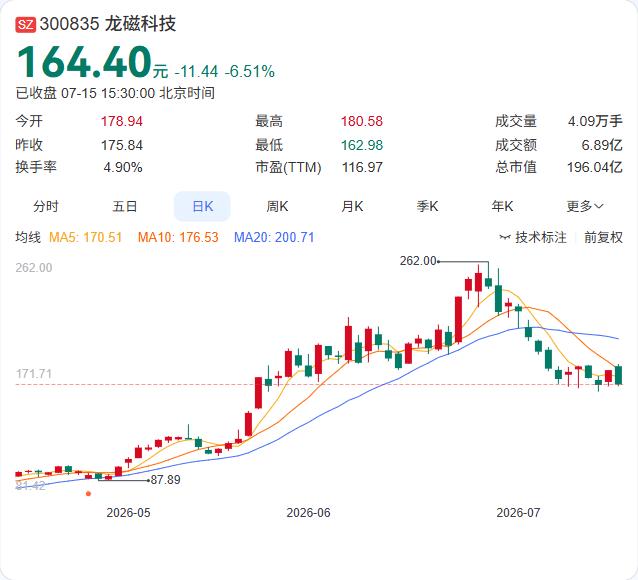Expand the 更多 dropdown
This screenshot has width=638, height=580.
pos(584,206)
